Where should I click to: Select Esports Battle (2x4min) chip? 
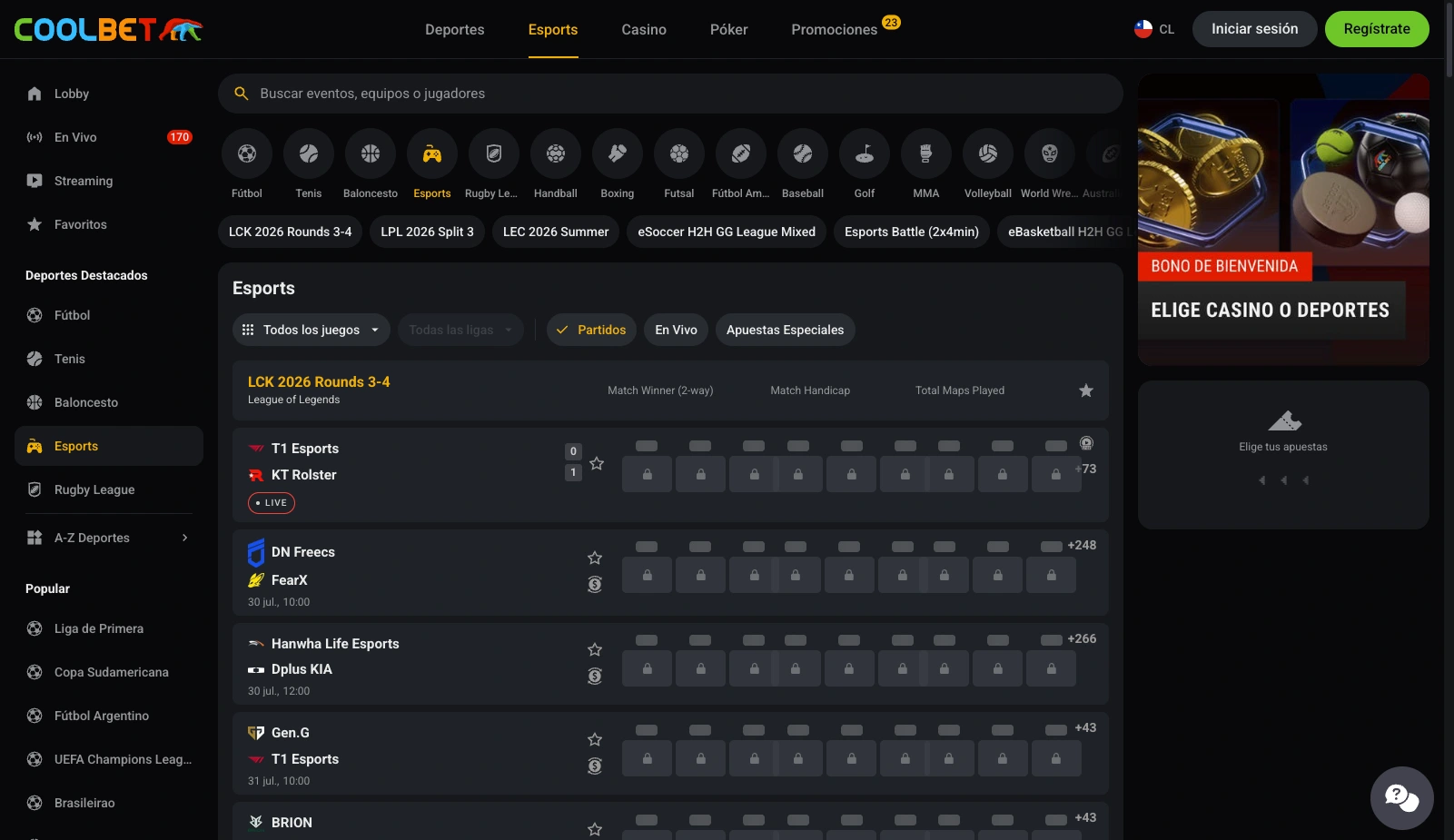[912, 232]
